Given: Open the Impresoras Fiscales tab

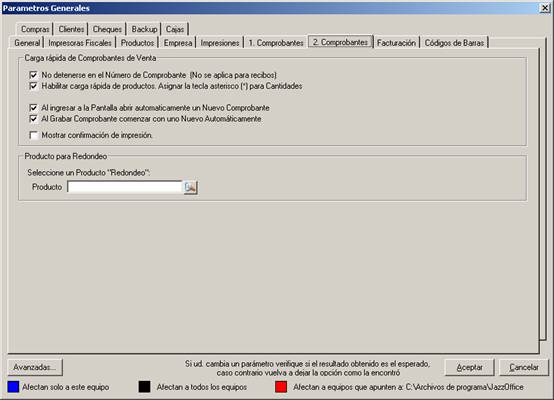Looking at the screenshot, I should coord(80,43).
